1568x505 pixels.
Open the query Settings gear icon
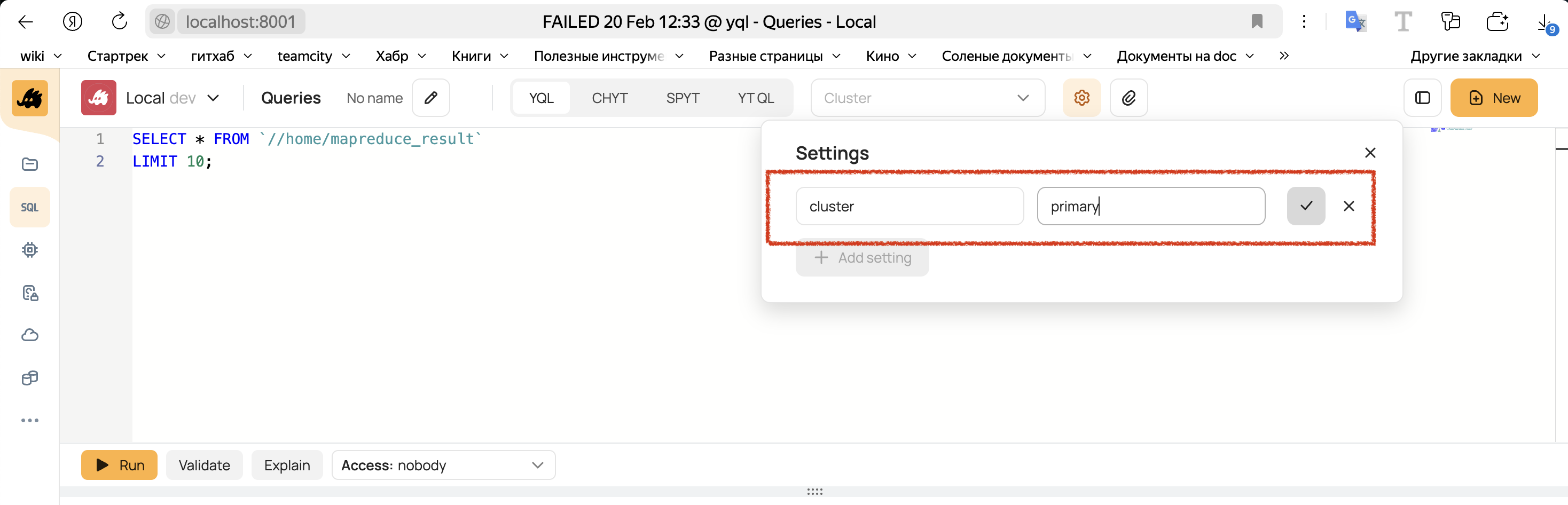(1081, 97)
